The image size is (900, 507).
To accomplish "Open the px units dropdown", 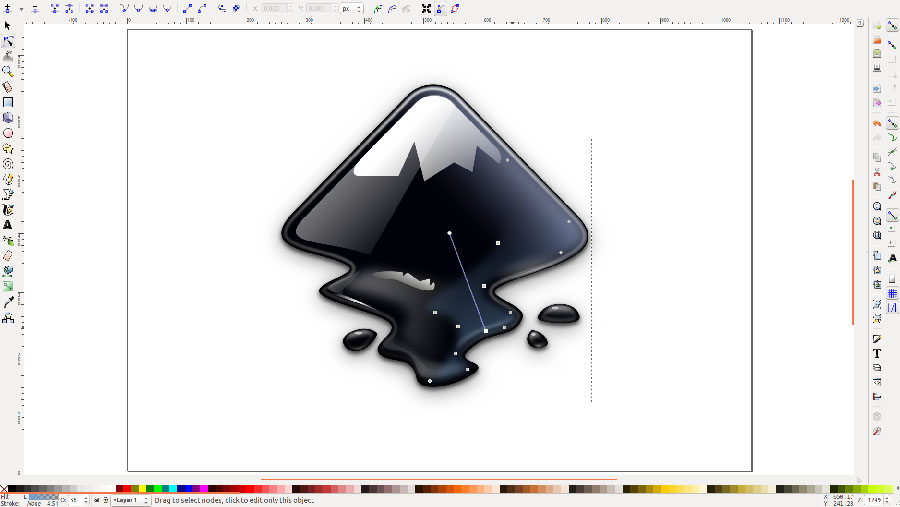I will point(352,9).
